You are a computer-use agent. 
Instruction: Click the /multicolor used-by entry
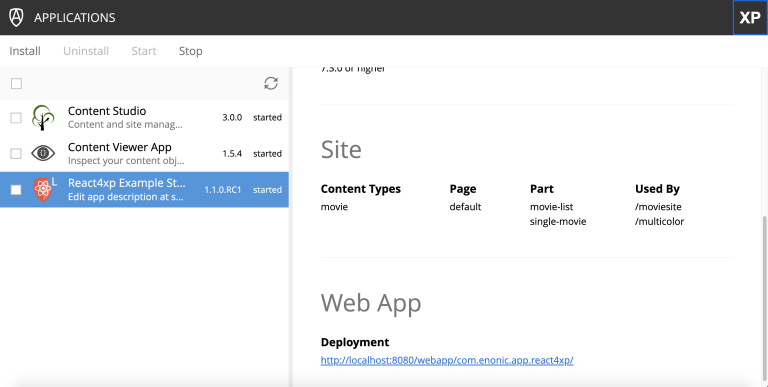pyautogui.click(x=659, y=221)
